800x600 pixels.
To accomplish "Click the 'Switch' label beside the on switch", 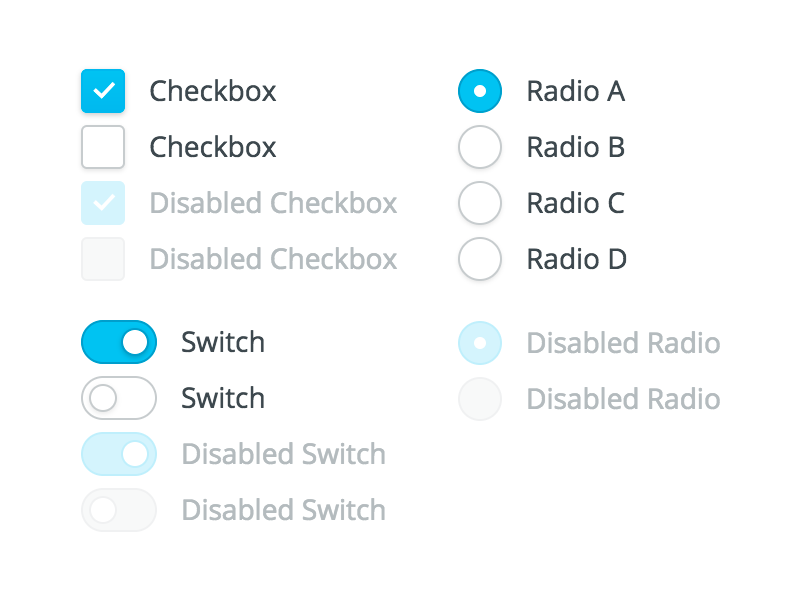I will [x=223, y=343].
